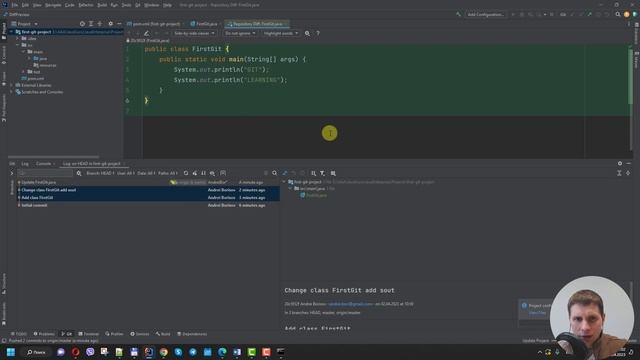
Task: Open the Git menu in menu bar
Action: pos(138,5)
